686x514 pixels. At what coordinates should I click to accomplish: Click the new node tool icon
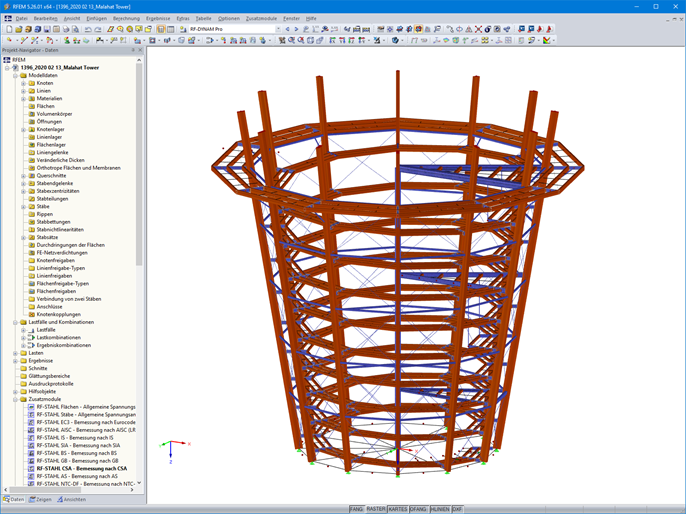click(9, 40)
